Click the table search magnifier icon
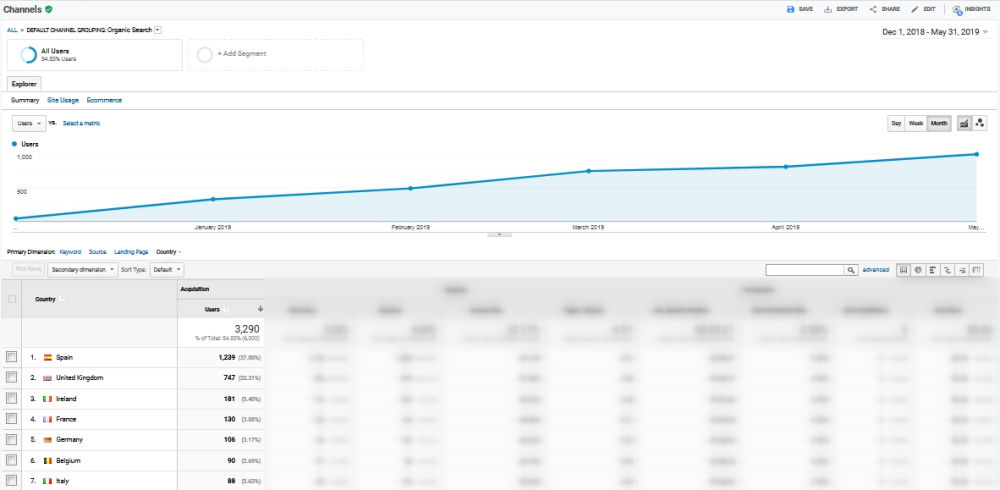The height and width of the screenshot is (490, 1000). tap(851, 270)
